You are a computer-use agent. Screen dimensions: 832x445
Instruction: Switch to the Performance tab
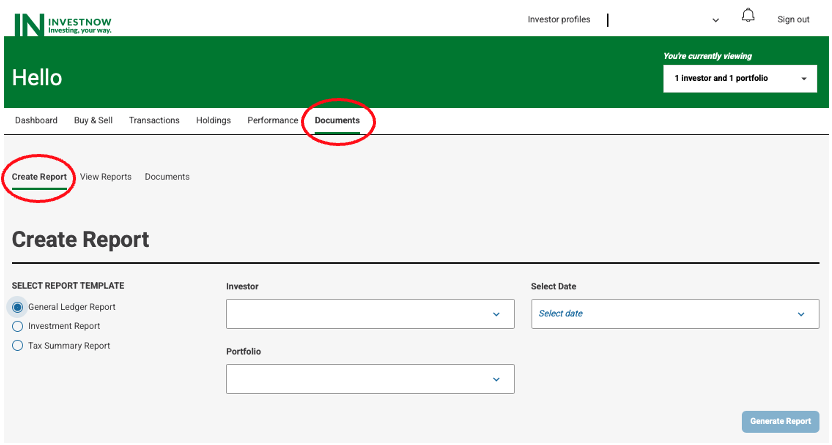[x=273, y=120]
